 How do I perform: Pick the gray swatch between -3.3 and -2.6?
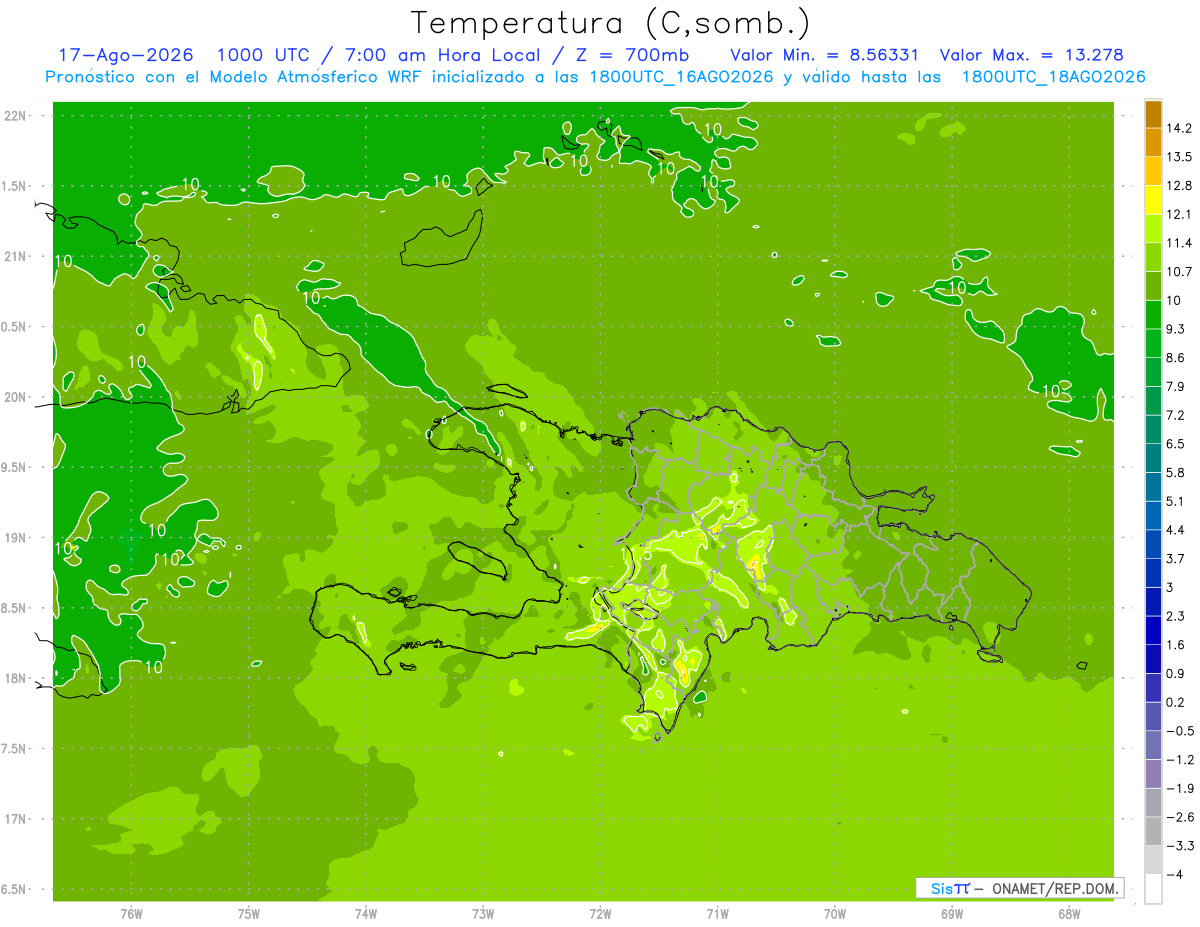coord(1153,831)
